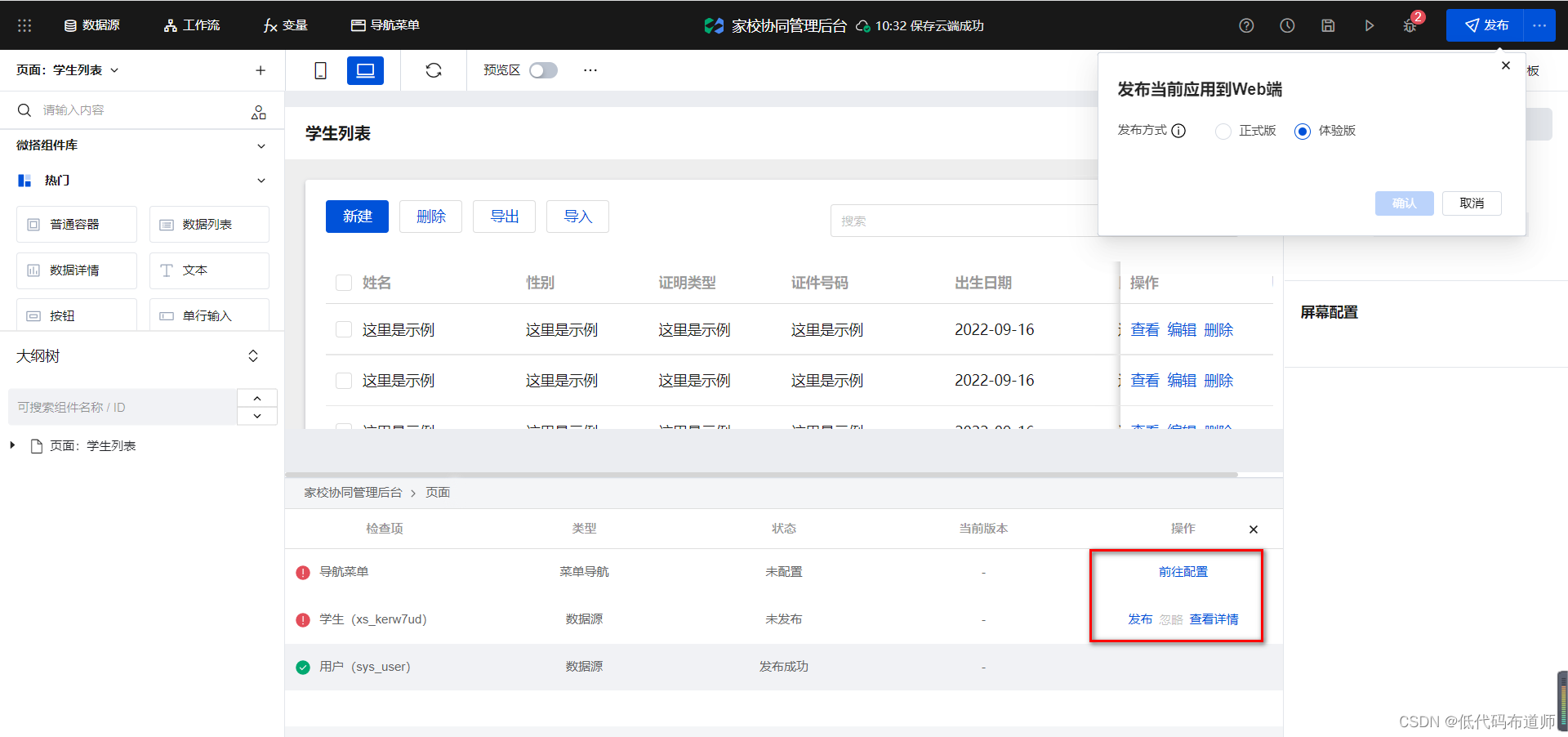The width and height of the screenshot is (1568, 737).
Task: Open the debug bug icon with badge
Action: pyautogui.click(x=1410, y=25)
